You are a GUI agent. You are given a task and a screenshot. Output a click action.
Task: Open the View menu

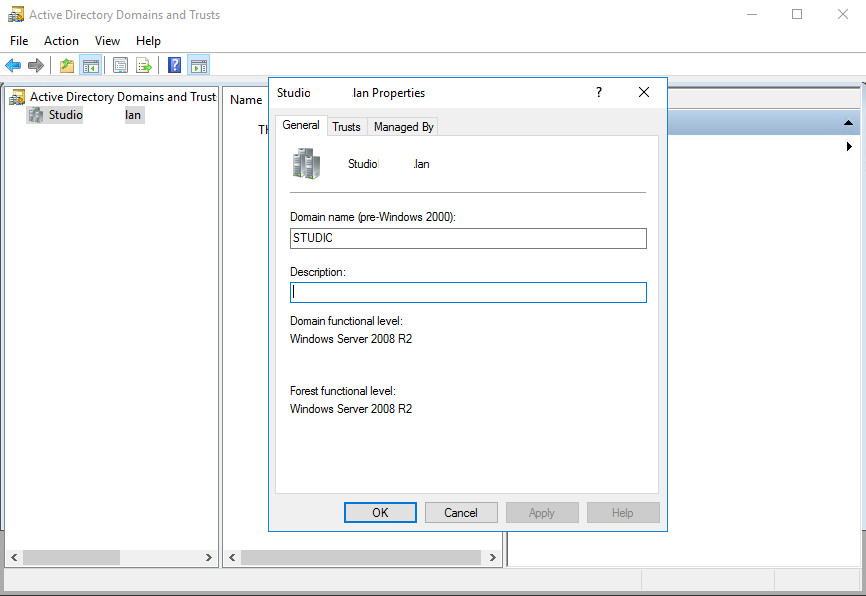pos(107,41)
